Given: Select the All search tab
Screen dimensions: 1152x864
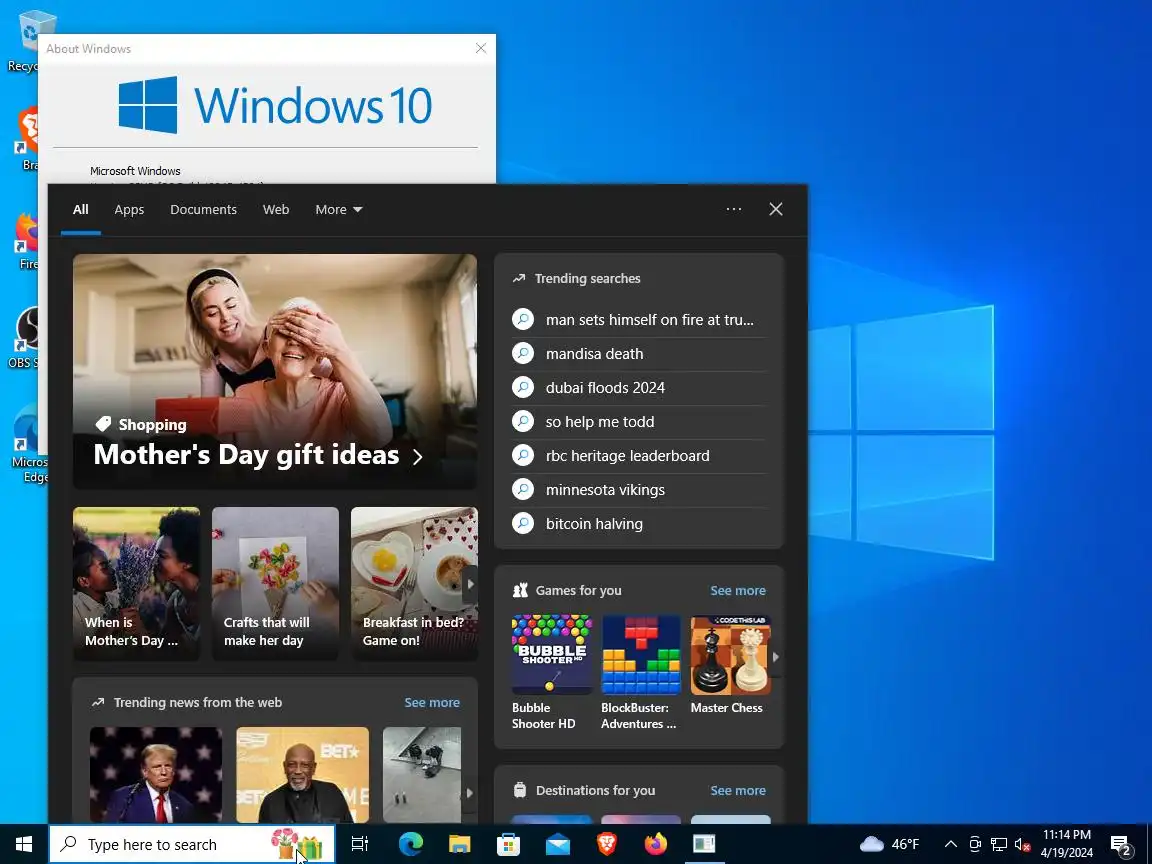Looking at the screenshot, I should pyautogui.click(x=81, y=209).
